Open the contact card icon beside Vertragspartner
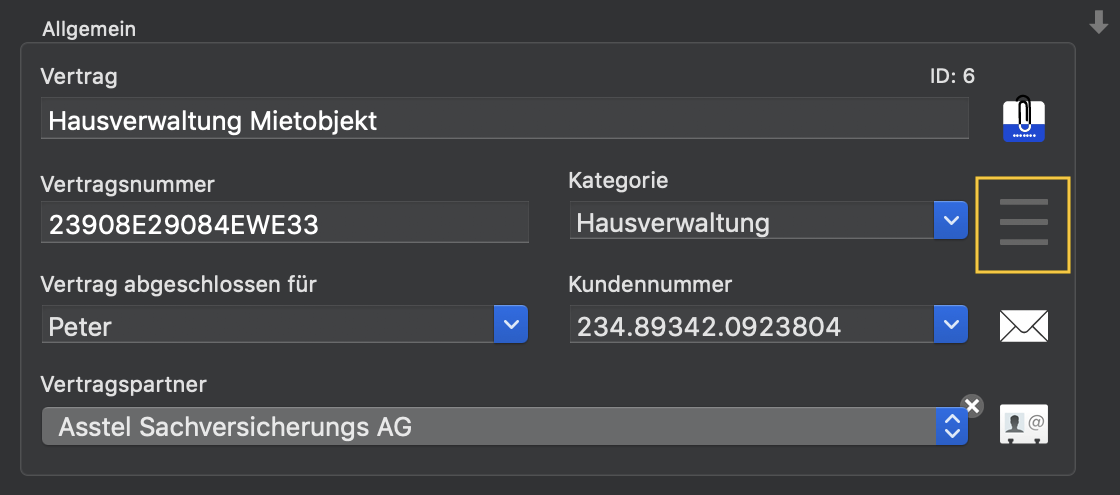The height and width of the screenshot is (495, 1120). pyautogui.click(x=1024, y=426)
